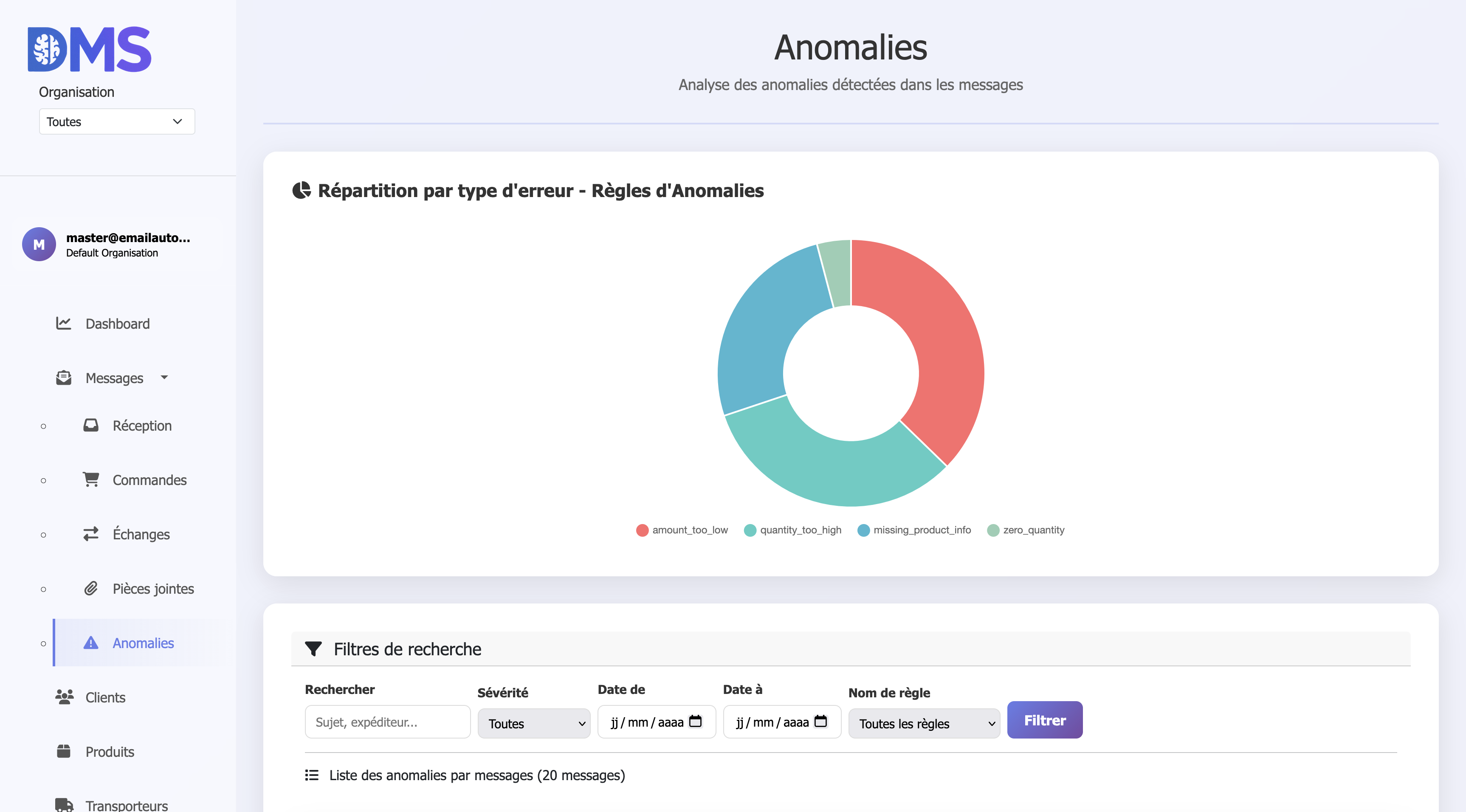Screen dimensions: 1466x812
Task: Click the Clients people icon
Action: 64,697
